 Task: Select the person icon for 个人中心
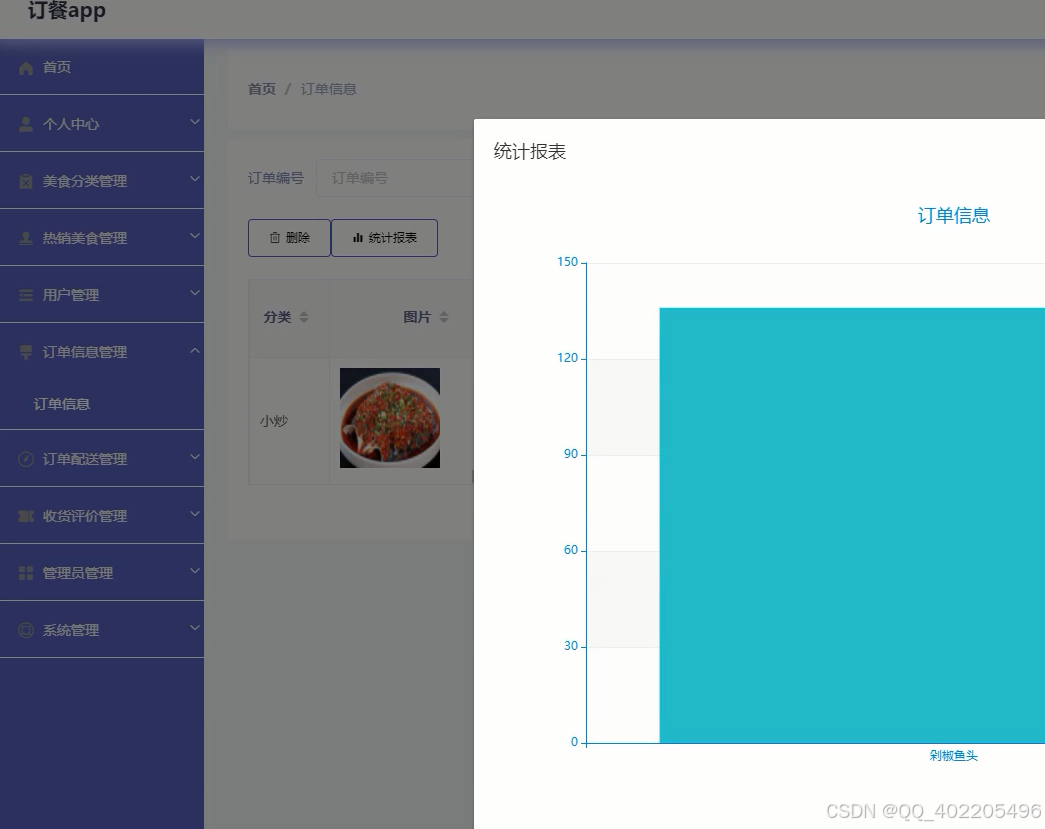click(25, 124)
